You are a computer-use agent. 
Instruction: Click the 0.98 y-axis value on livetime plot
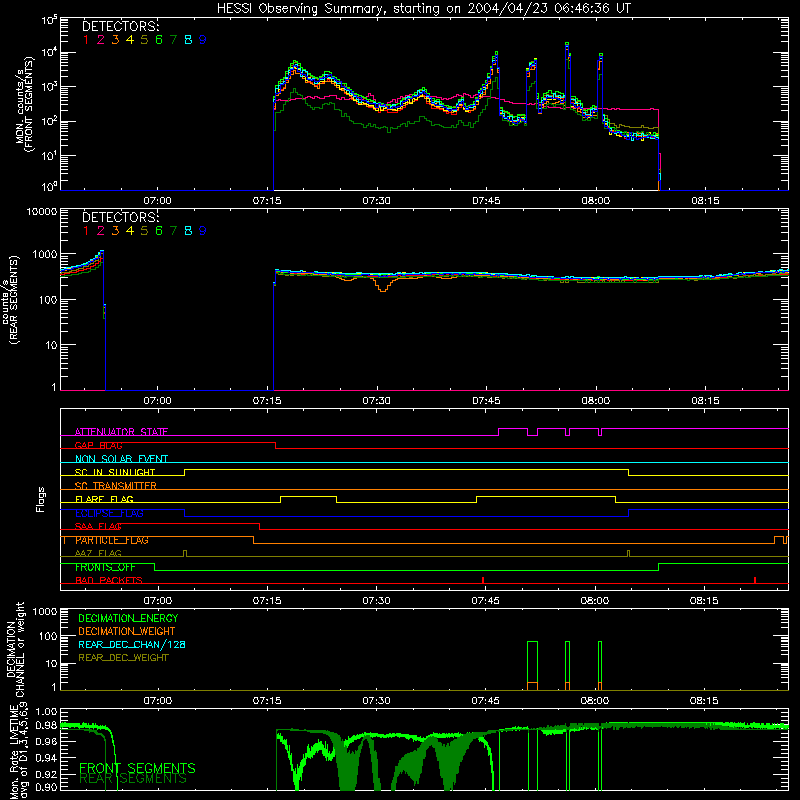(x=46, y=725)
